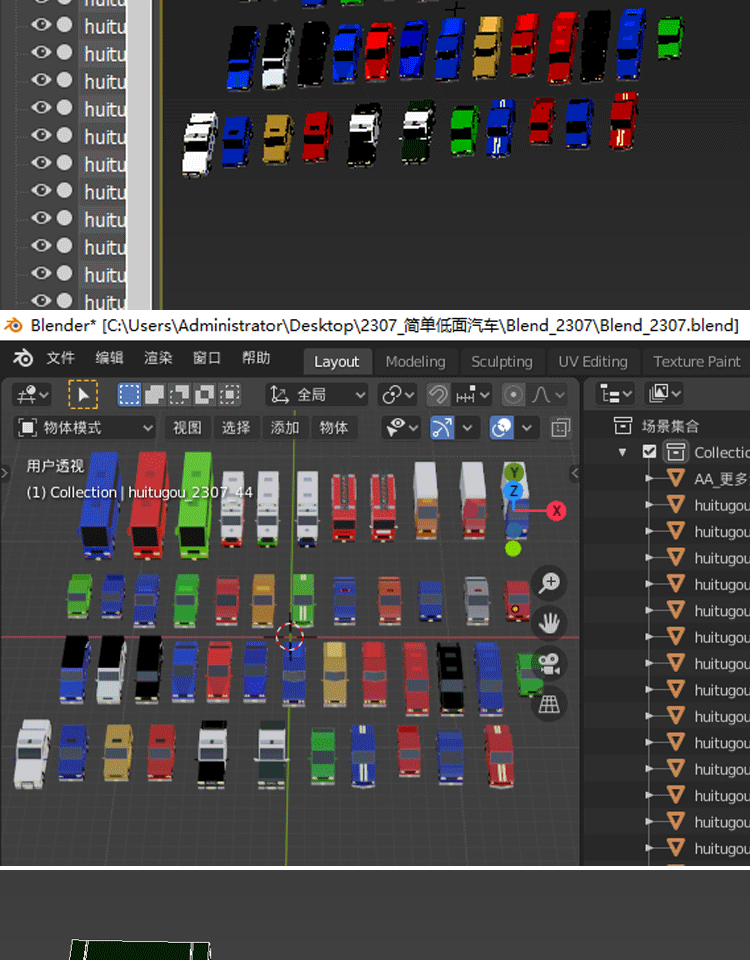The height and width of the screenshot is (960, 750).
Task: Select 场景集合 in the outliner
Action: (x=670, y=426)
